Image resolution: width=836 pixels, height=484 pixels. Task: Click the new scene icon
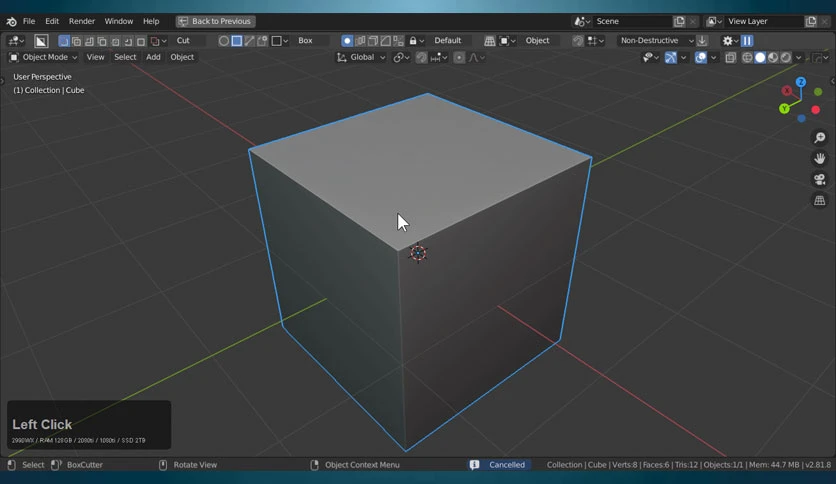(679, 21)
